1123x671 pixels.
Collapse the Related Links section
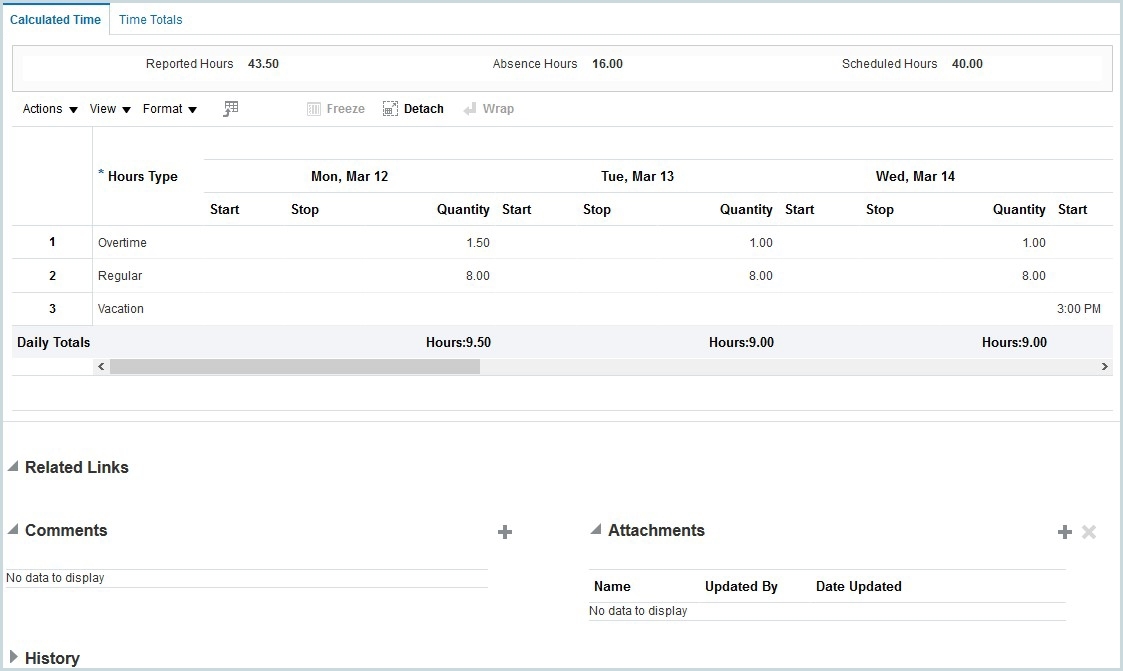(12, 466)
